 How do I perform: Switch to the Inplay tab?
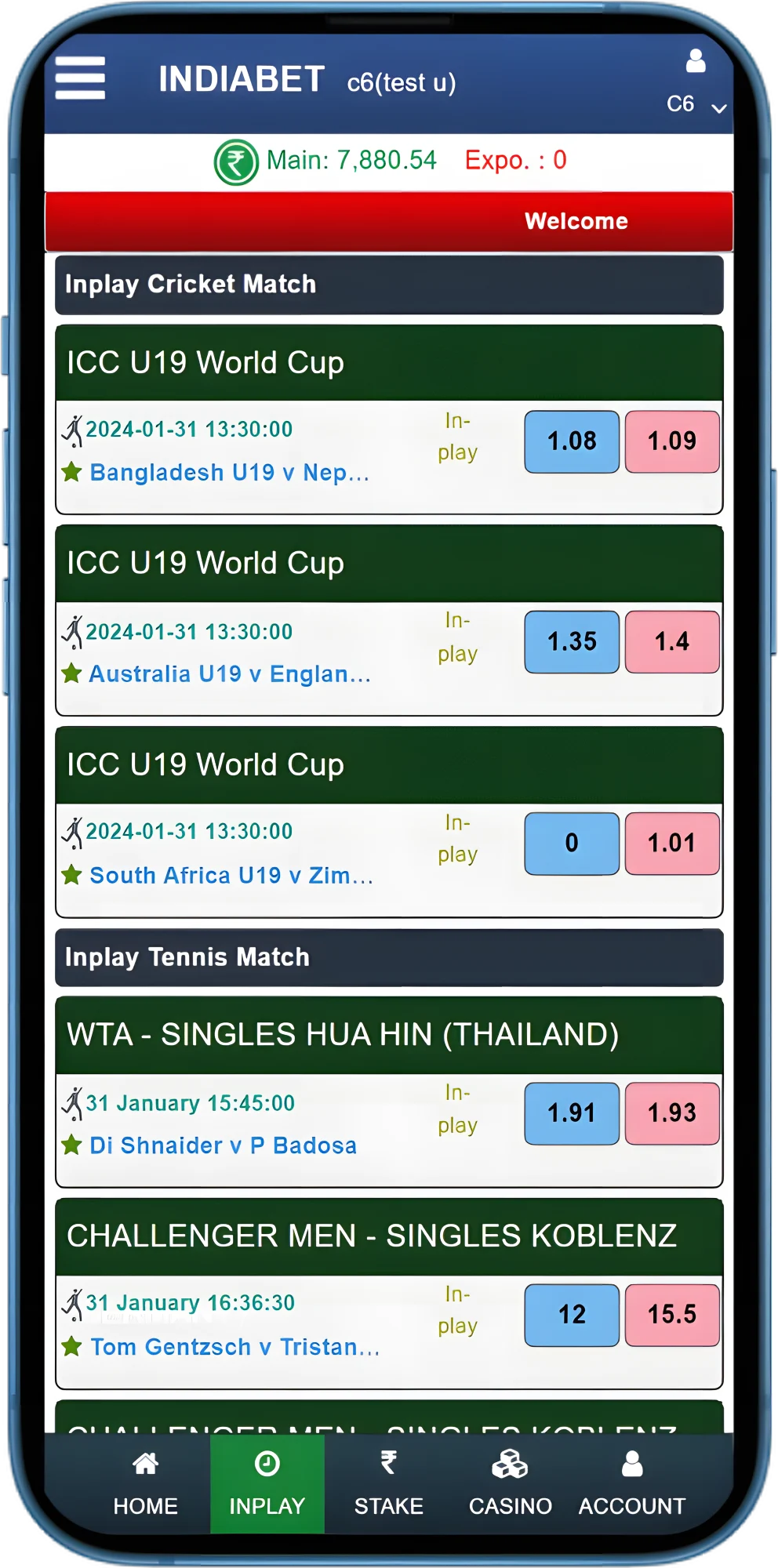tap(267, 1483)
